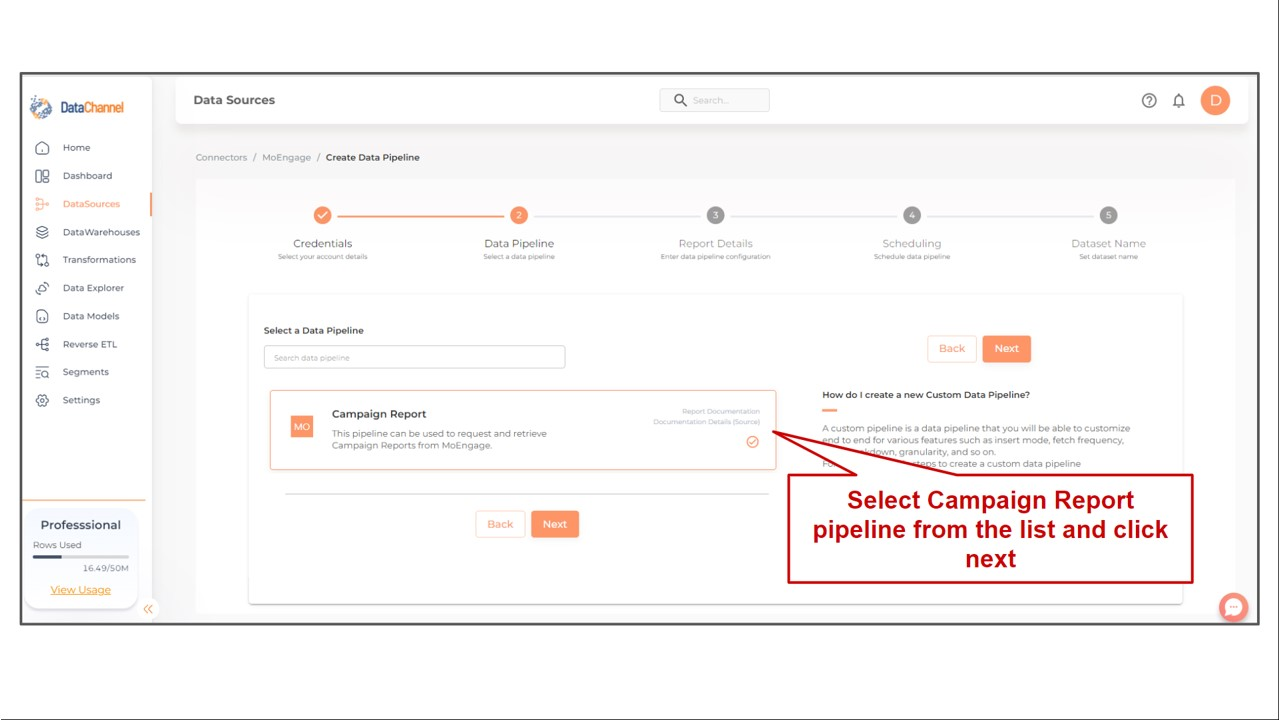
Task: Click Next button below the pipeline list
Action: click(555, 524)
